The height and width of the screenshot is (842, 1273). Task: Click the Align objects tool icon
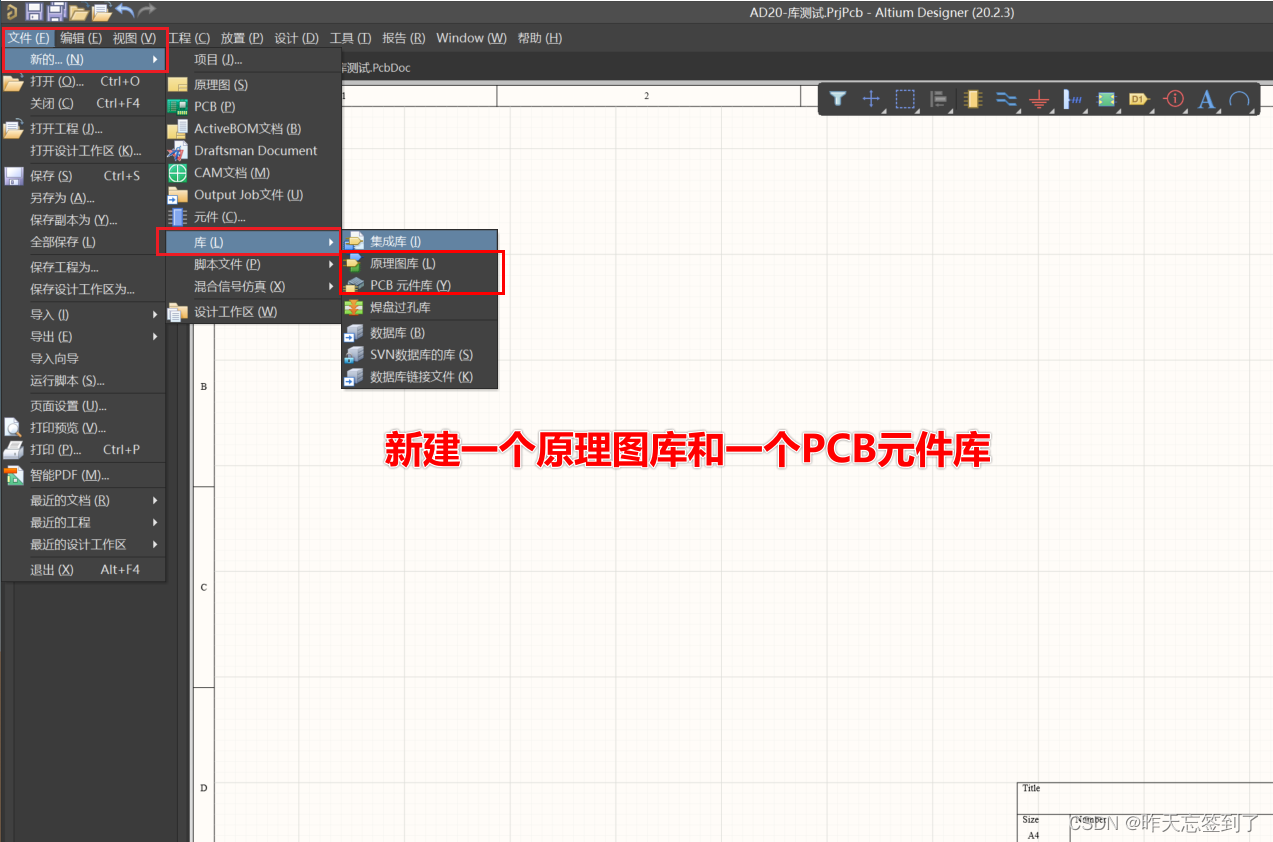(x=938, y=99)
